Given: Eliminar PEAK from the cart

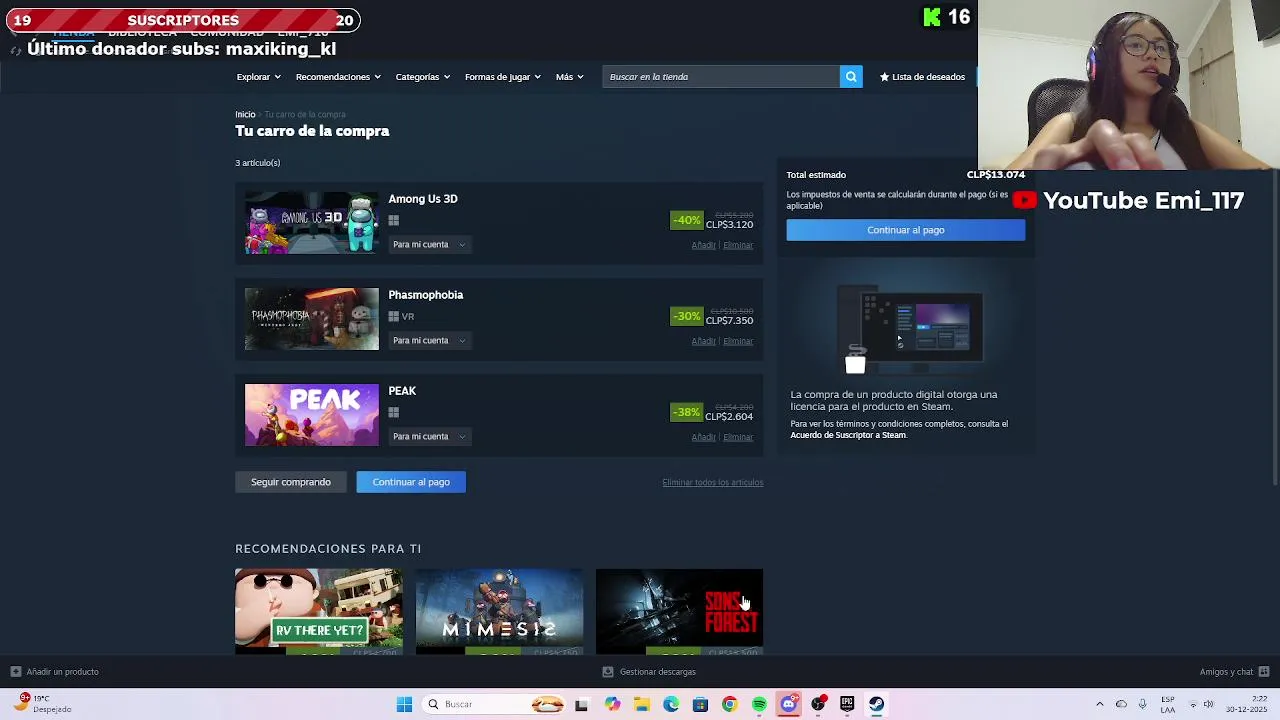Looking at the screenshot, I should (x=738, y=437).
